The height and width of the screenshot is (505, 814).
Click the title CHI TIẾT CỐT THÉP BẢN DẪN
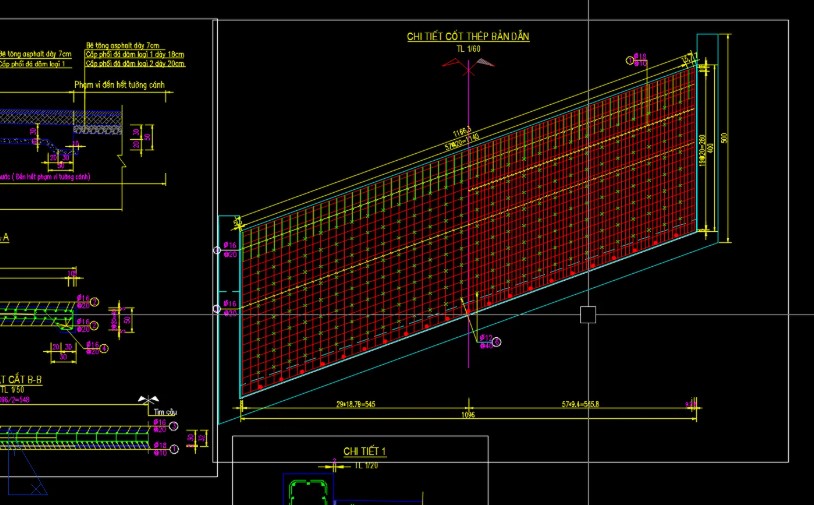pos(467,37)
